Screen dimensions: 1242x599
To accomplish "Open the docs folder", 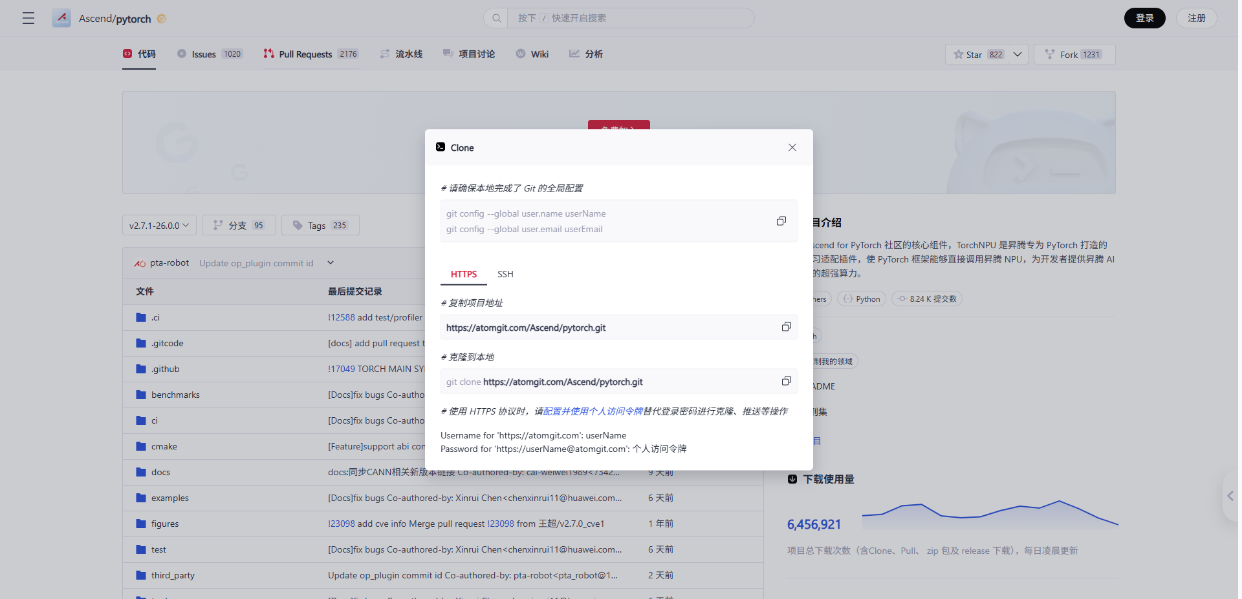I will pos(160,472).
